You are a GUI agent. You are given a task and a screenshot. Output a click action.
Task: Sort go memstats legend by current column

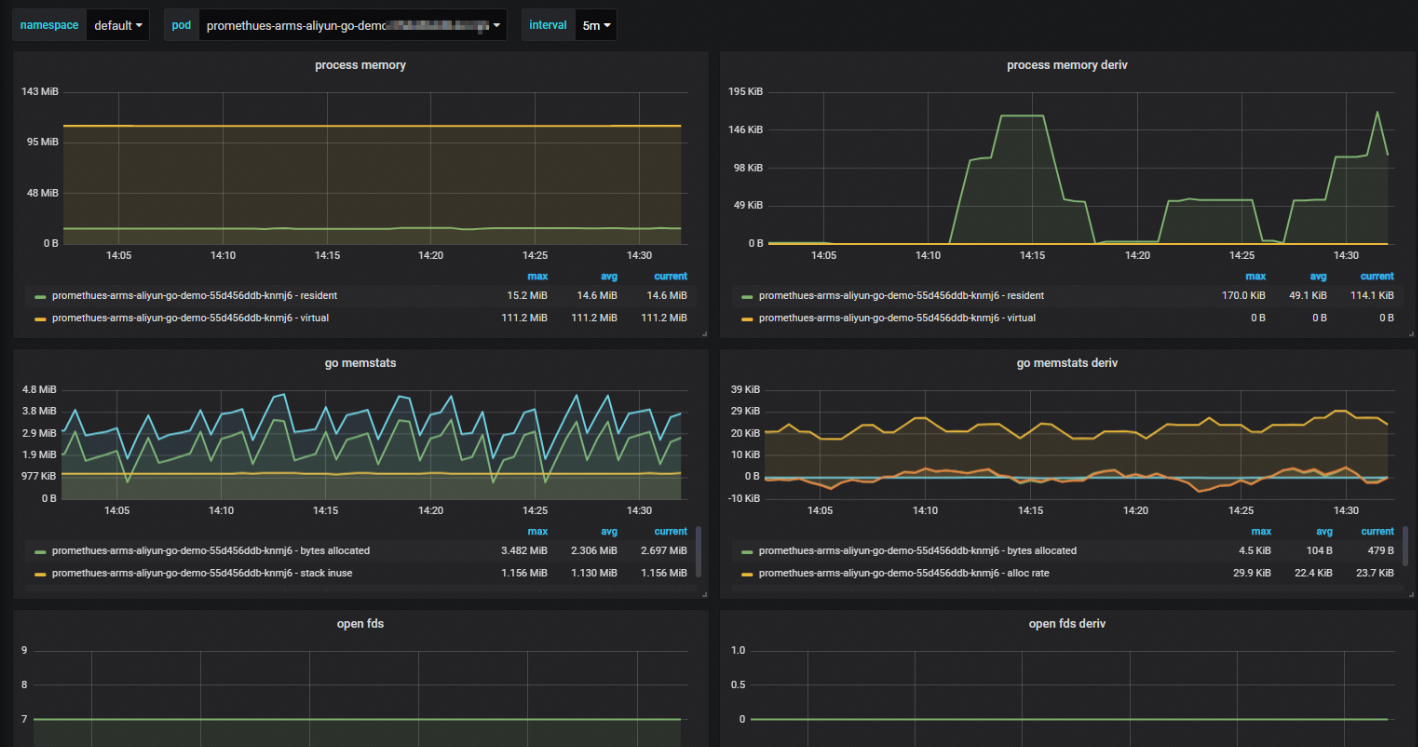[670, 531]
